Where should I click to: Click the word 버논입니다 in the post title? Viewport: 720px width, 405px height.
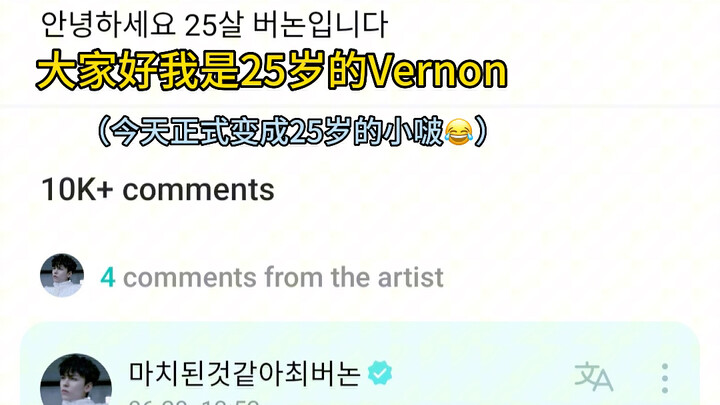pyautogui.click(x=320, y=24)
